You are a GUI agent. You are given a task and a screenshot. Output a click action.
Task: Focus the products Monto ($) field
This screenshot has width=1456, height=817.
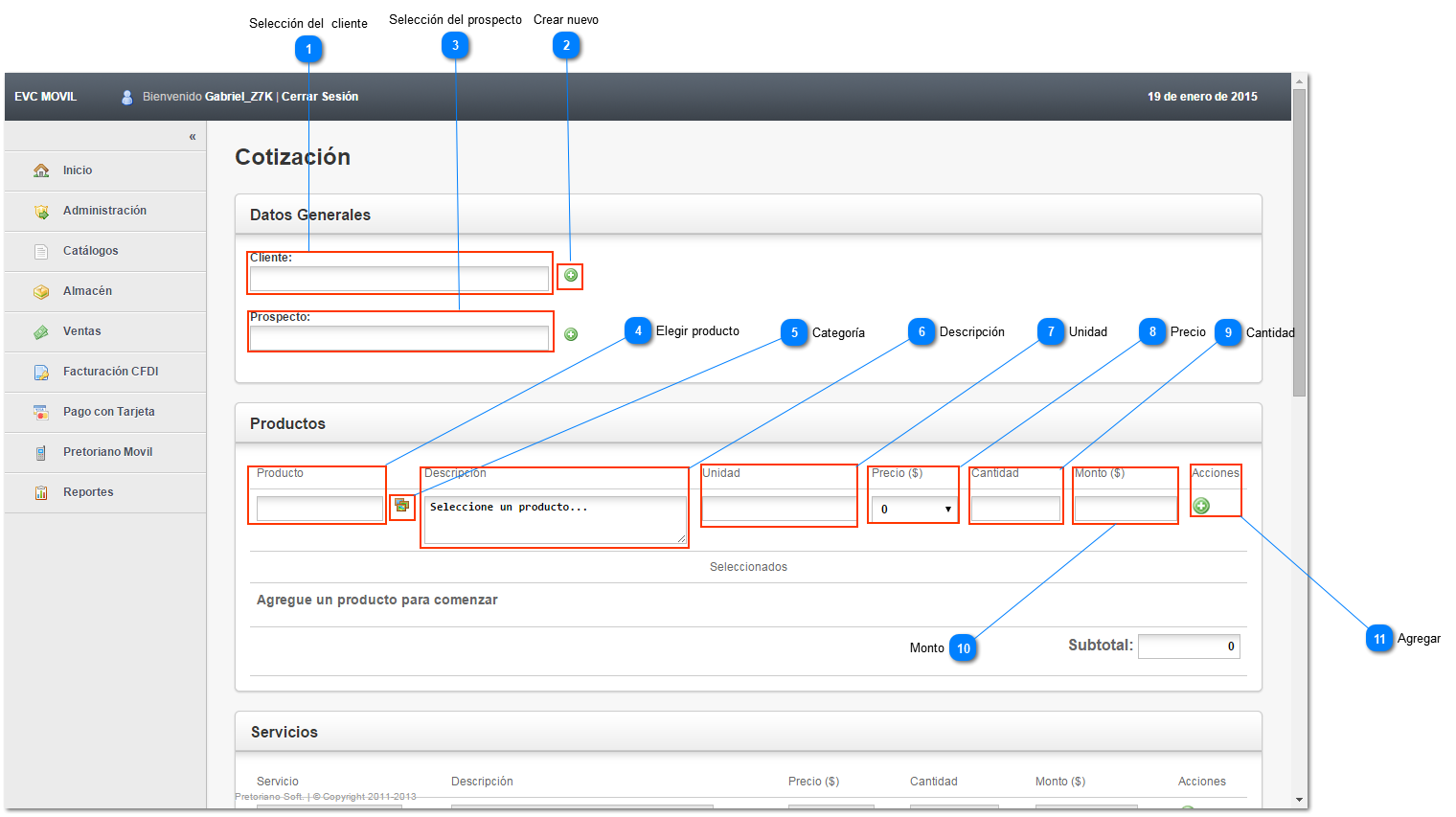pos(1126,509)
